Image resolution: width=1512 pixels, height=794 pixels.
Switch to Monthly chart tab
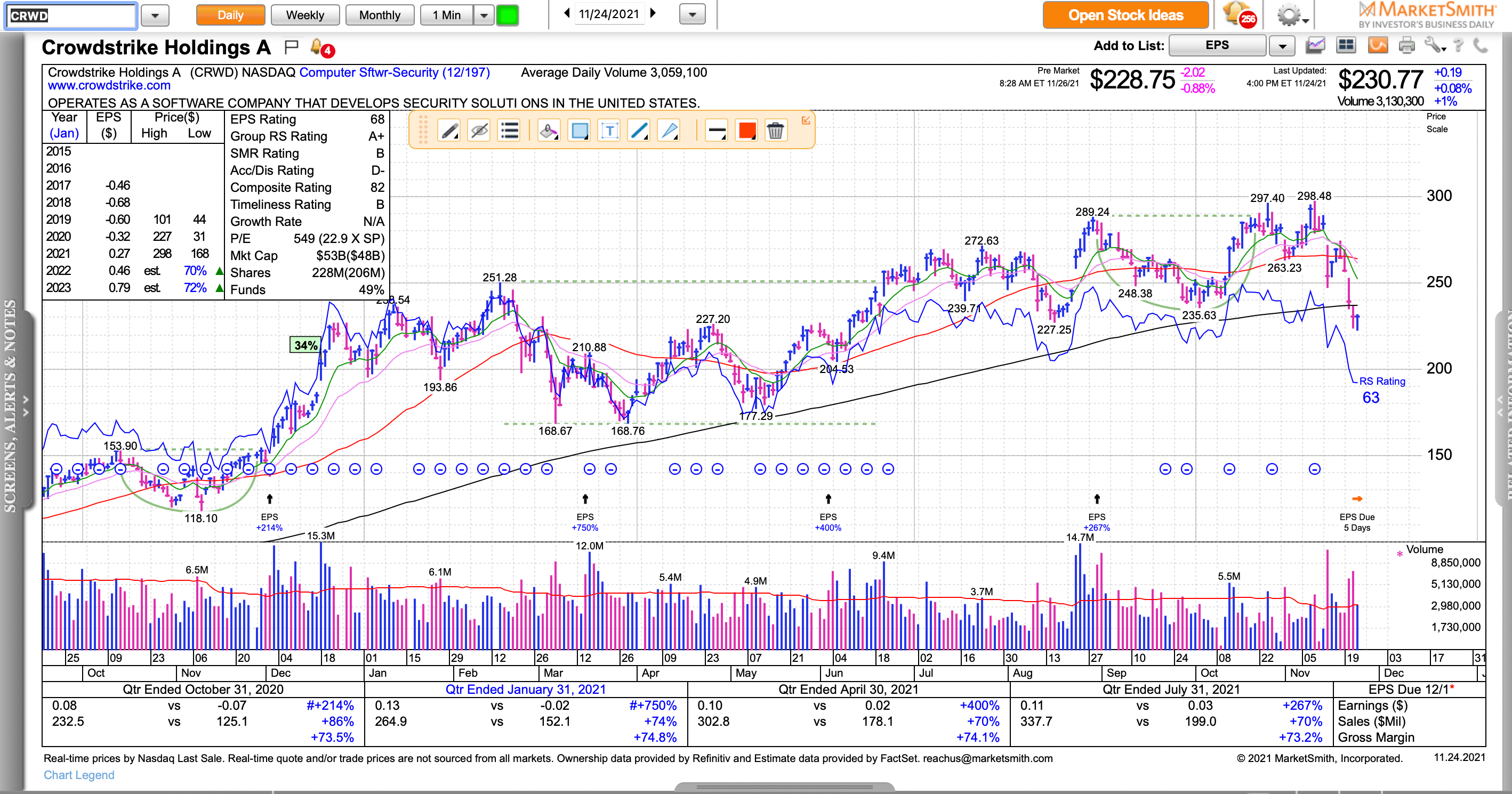(380, 15)
